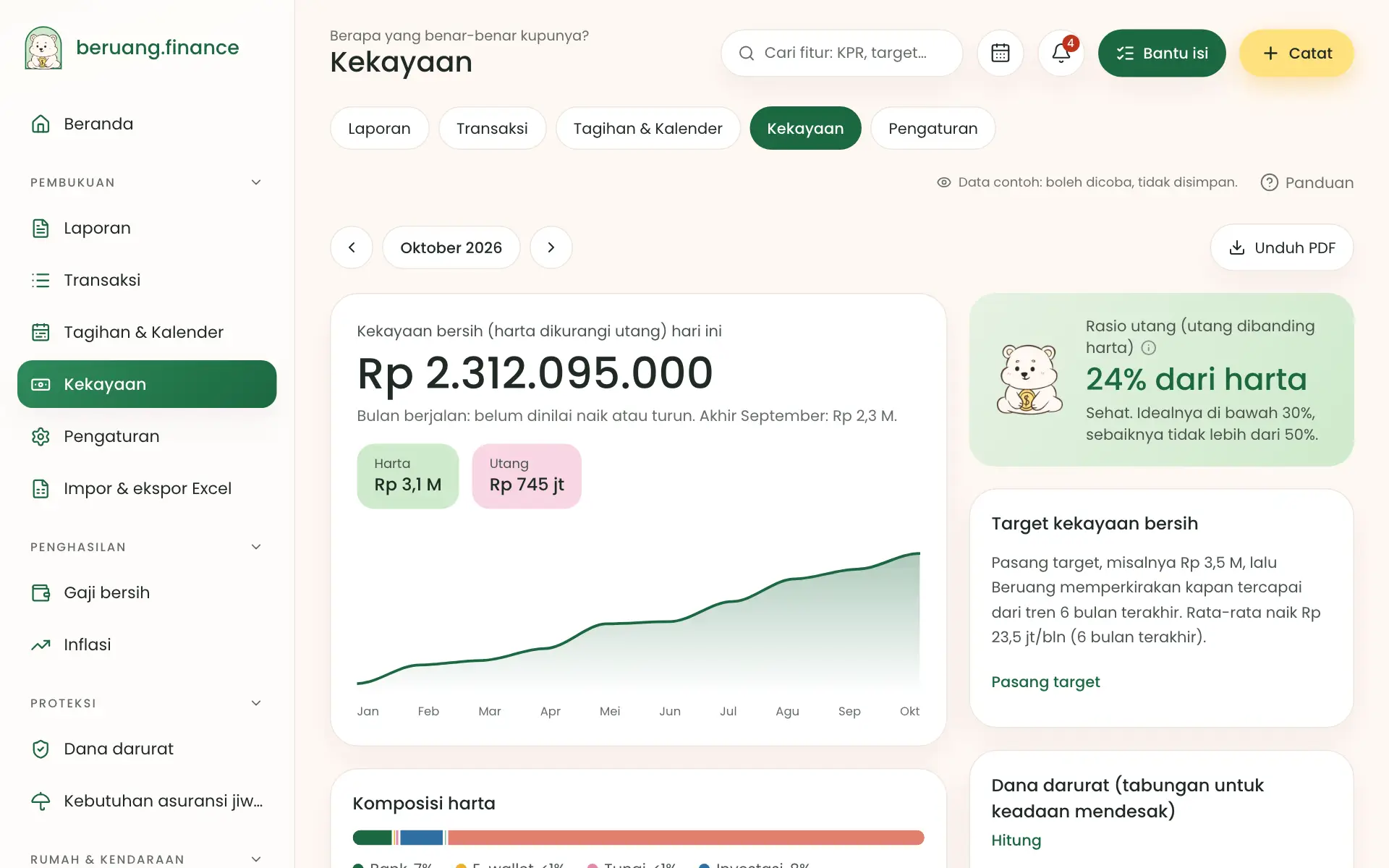Screen dimensions: 1389x868
Task: Click the green Harta Rp 3,1 M chip
Action: [x=407, y=476]
